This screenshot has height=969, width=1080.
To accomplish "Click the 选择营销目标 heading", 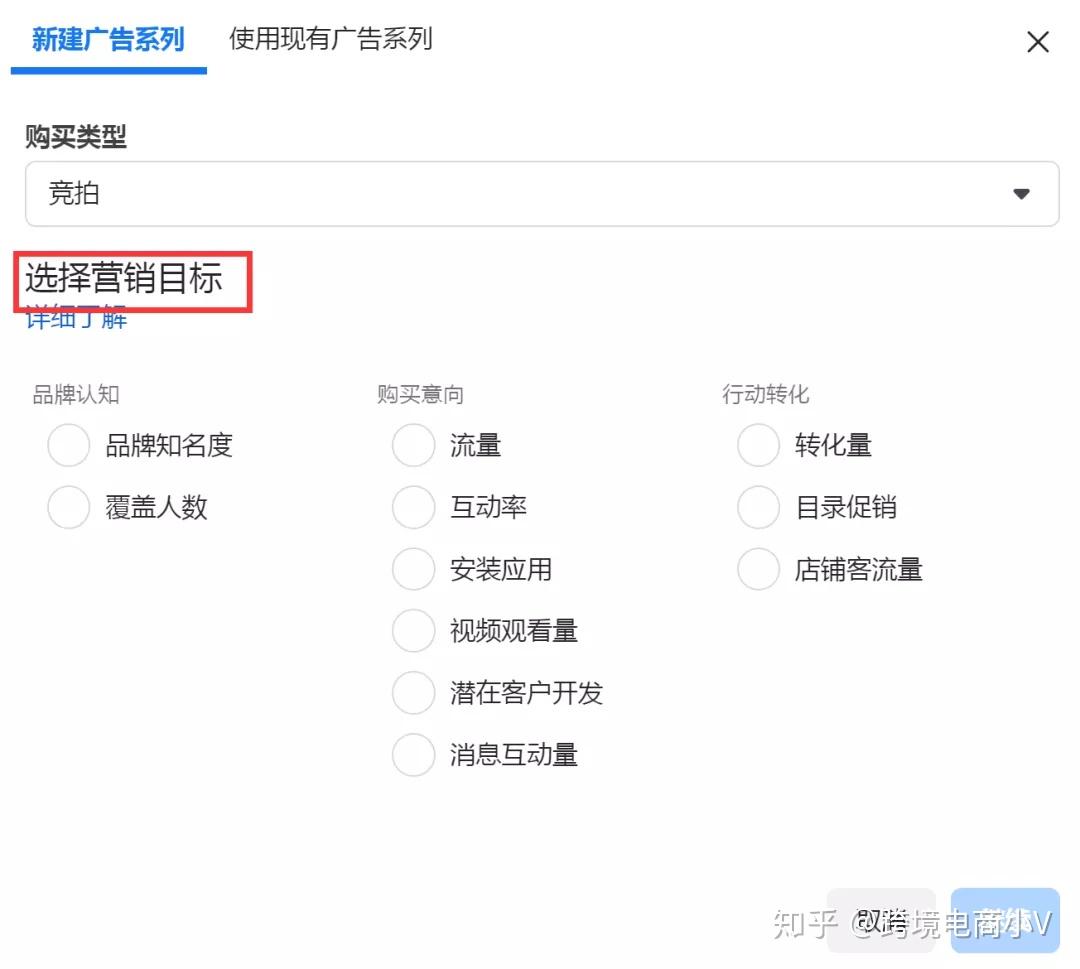I will (x=124, y=279).
